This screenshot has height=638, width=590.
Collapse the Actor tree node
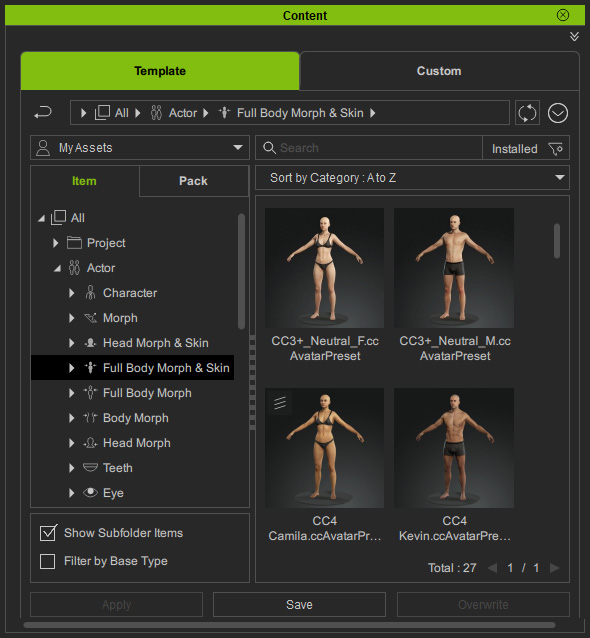point(57,269)
